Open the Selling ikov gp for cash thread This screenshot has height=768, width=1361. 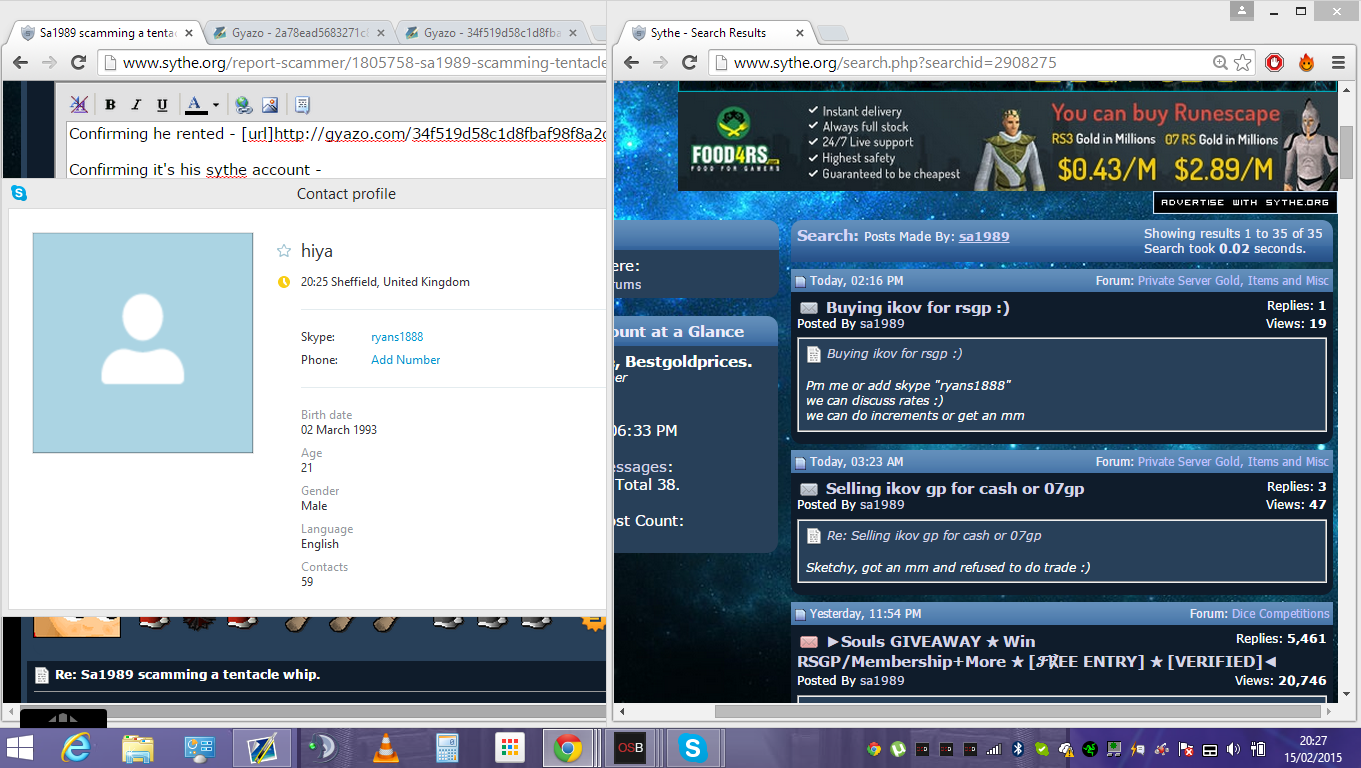[x=954, y=489]
